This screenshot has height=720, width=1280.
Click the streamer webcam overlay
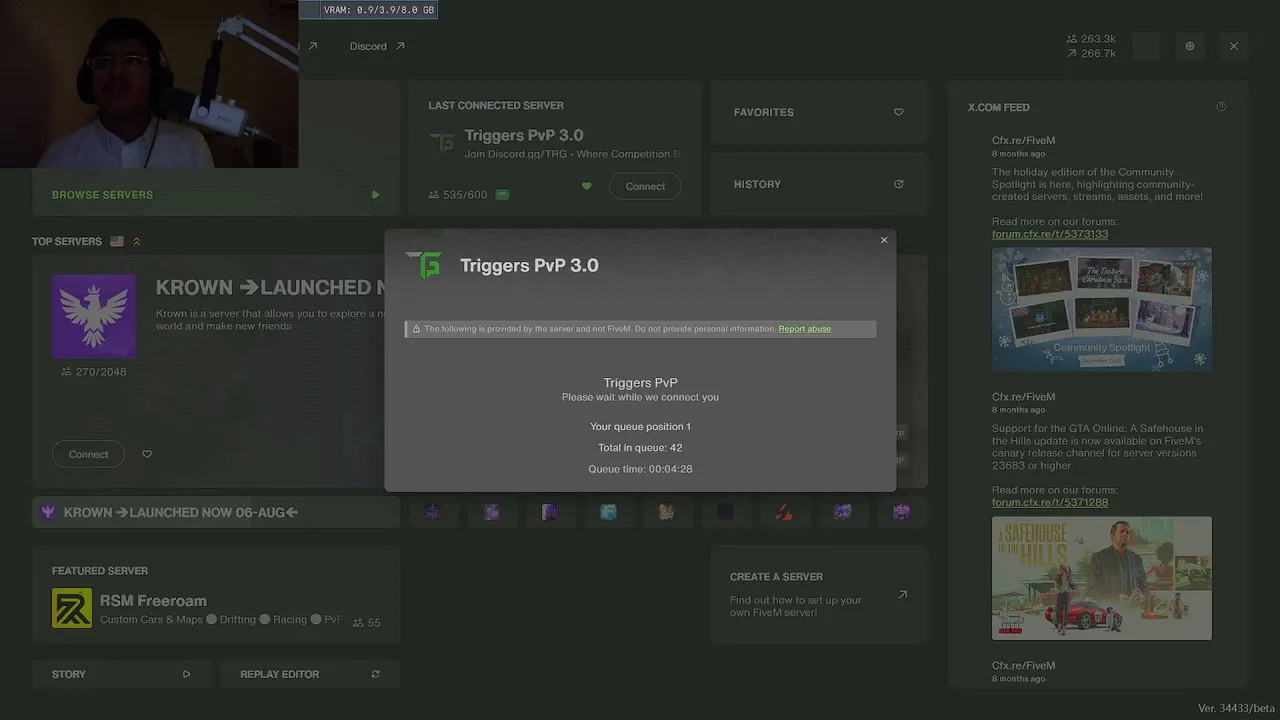(149, 84)
